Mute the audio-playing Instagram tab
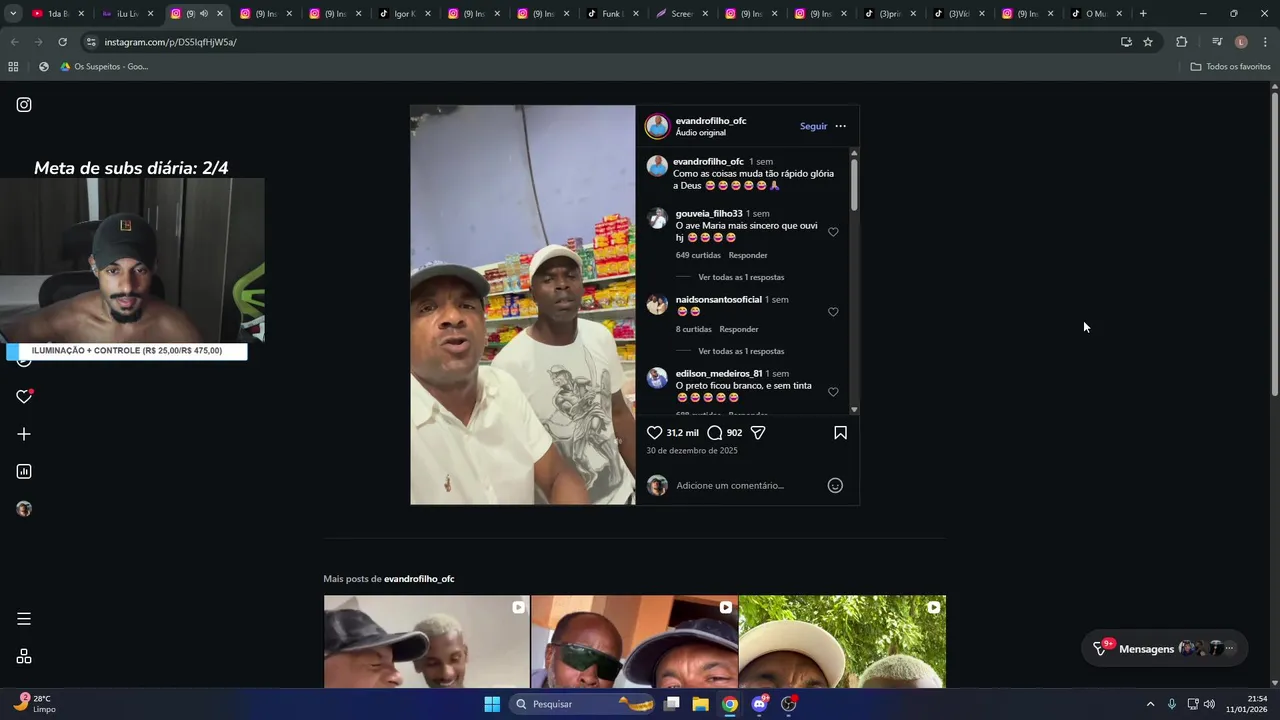Screen dimensions: 1280x720 pos(204,14)
